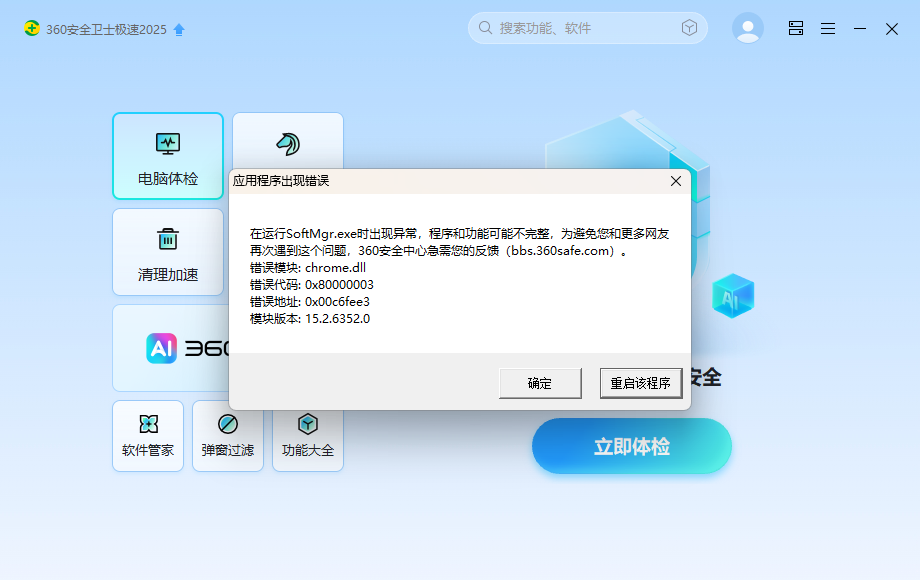Screen dimensions: 920x580
Task: Minimize the 360 Security Guard window
Action: [x=860, y=28]
